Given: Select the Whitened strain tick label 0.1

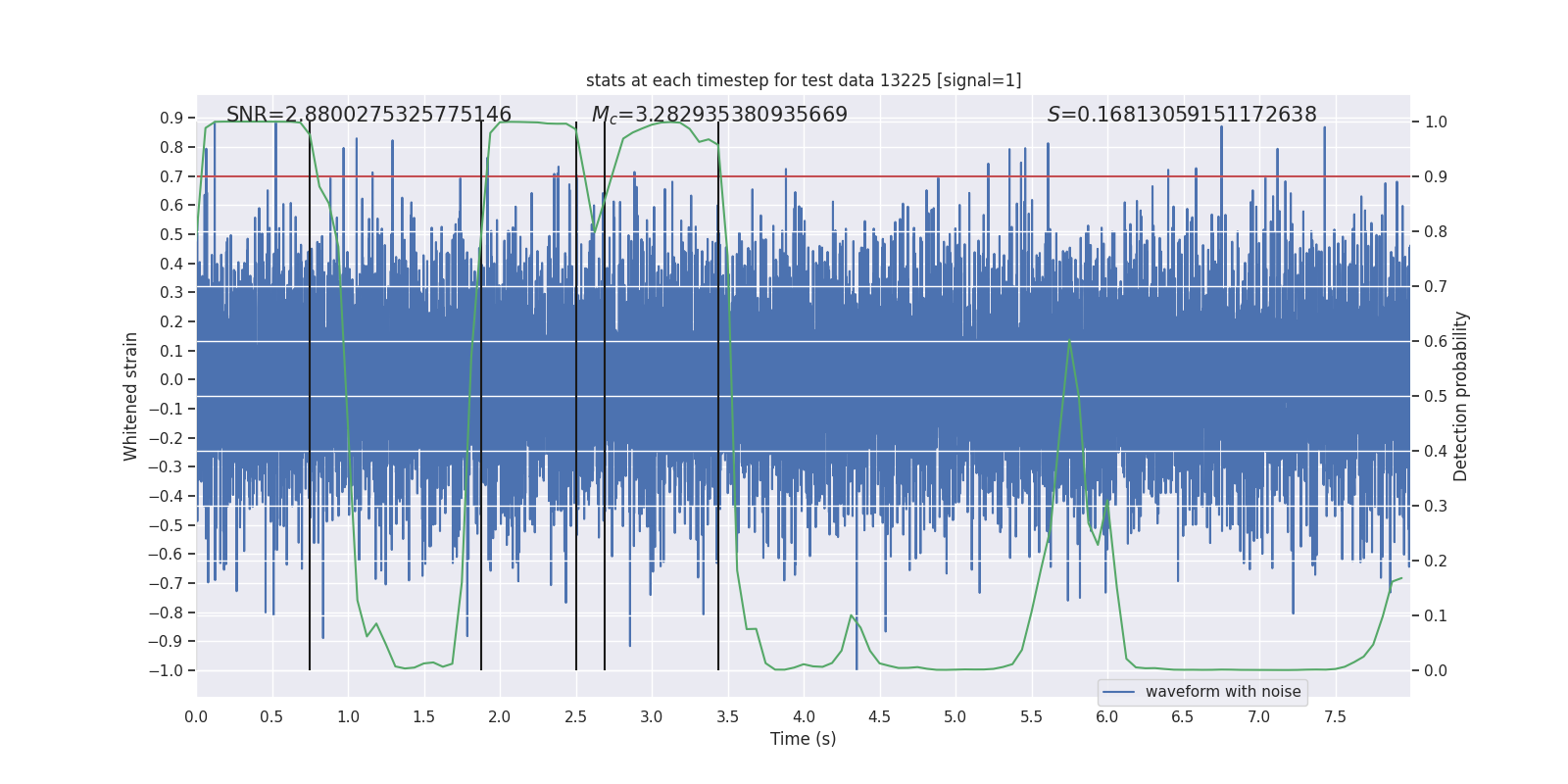Looking at the screenshot, I should 171,351.
